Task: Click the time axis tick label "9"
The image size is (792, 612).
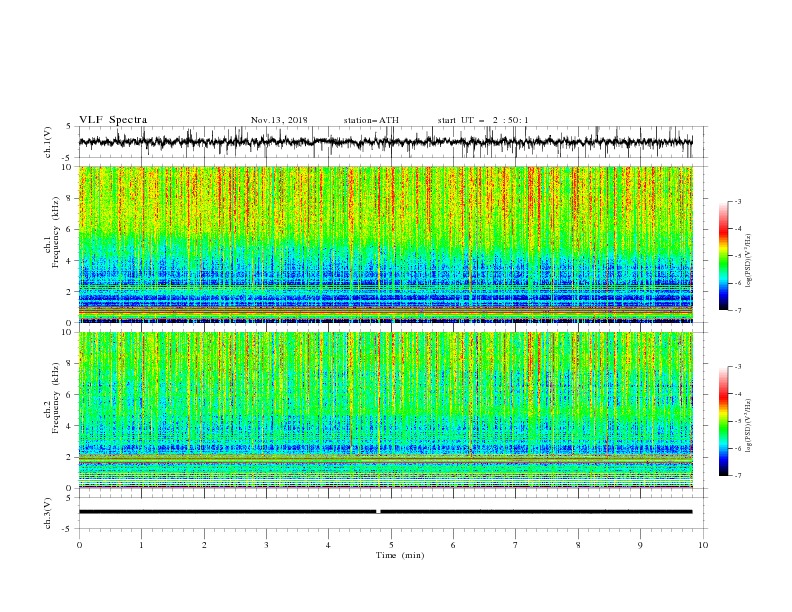Action: pos(640,545)
